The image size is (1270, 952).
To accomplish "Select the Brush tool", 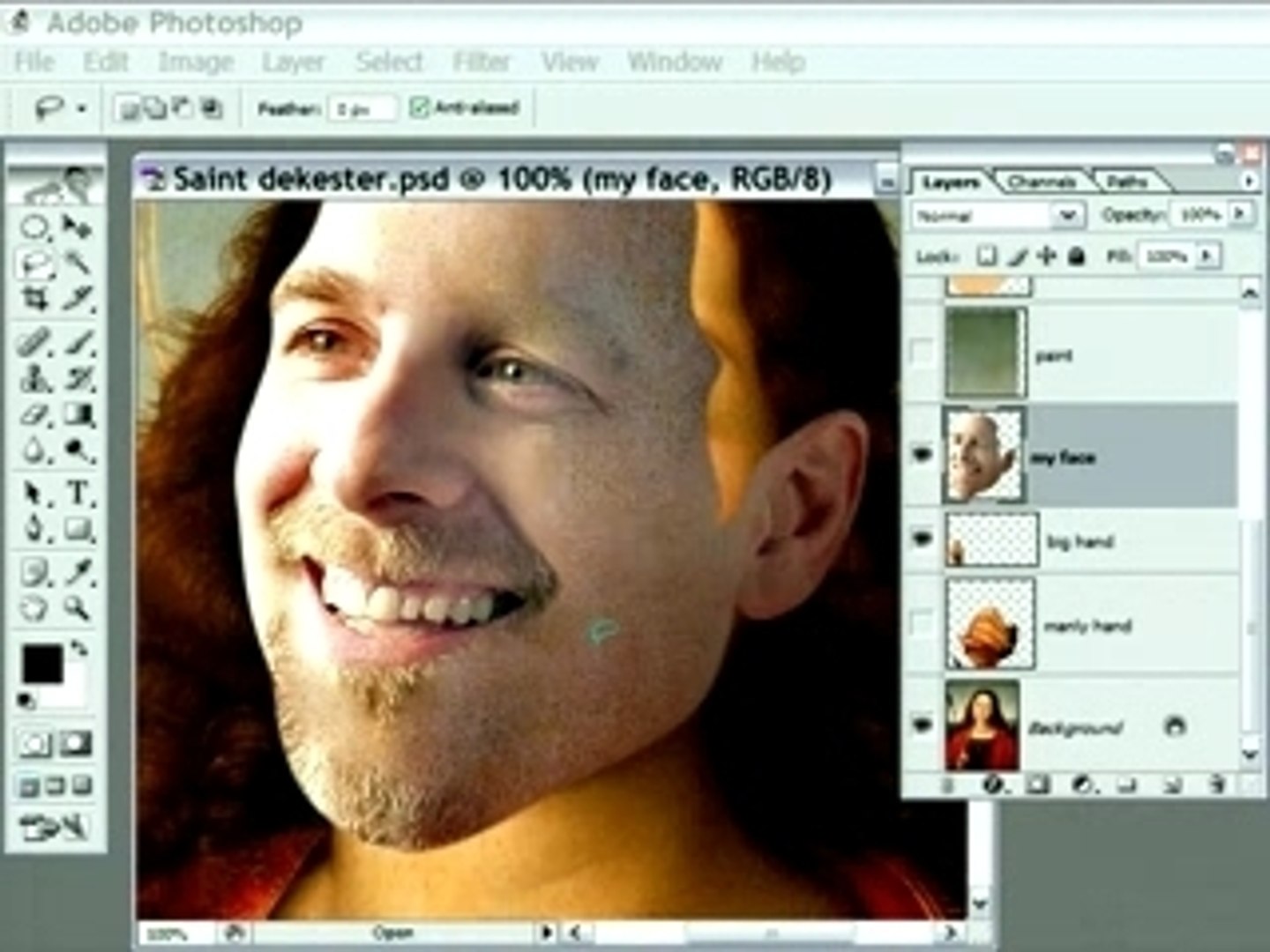I will point(78,341).
